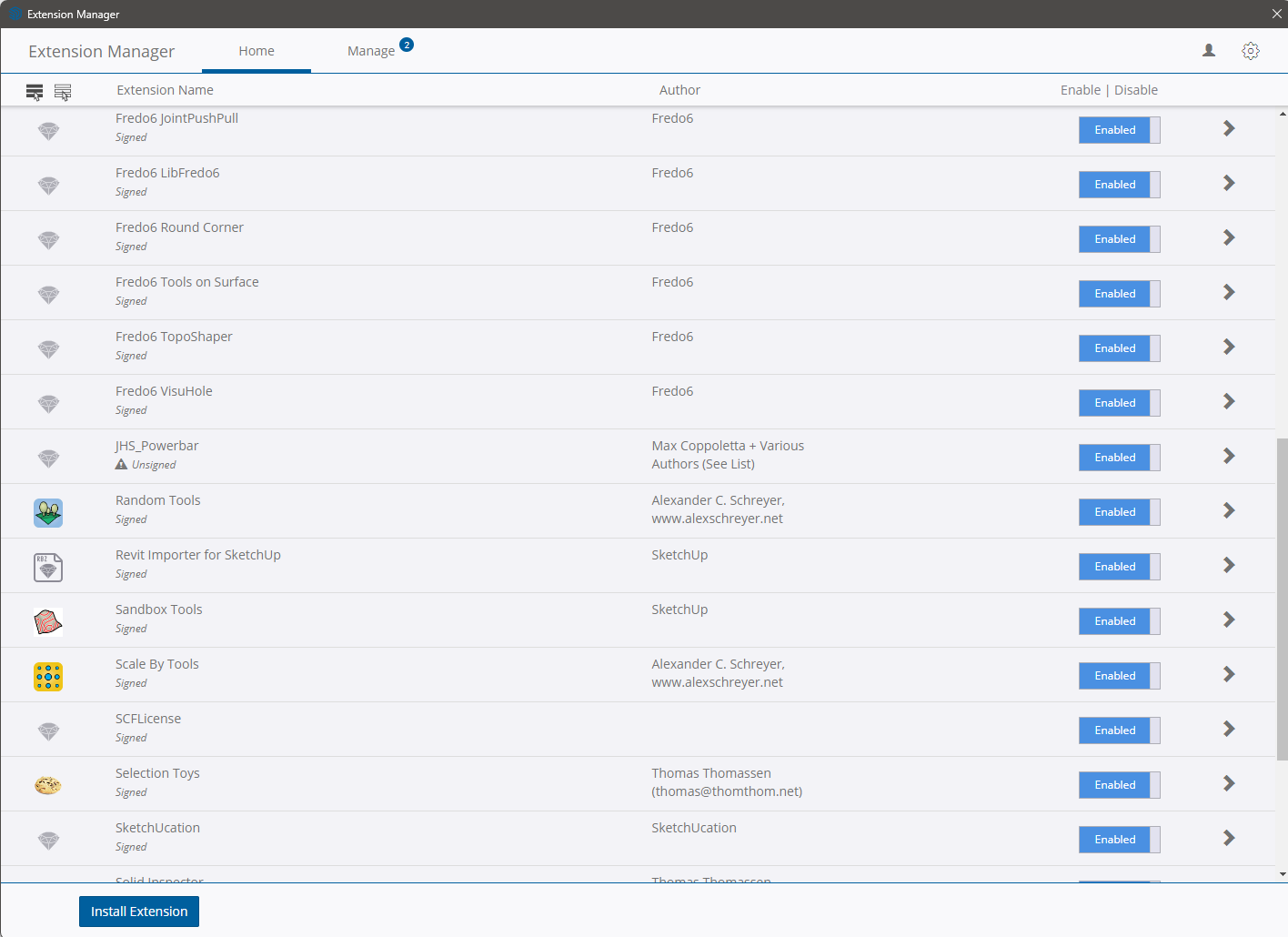
Task: Click the Selection Toys cookie icon
Action: coord(48,785)
